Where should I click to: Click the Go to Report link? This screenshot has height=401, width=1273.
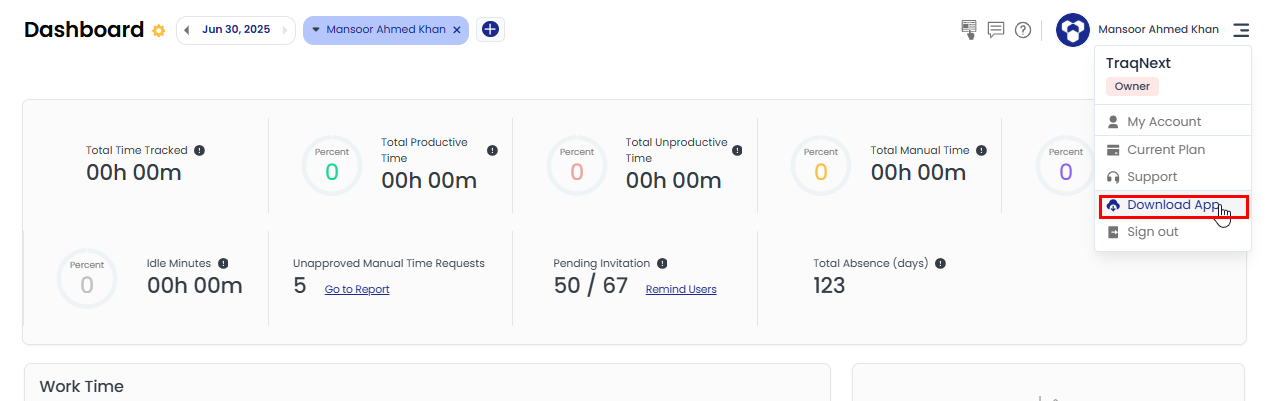[357, 290]
